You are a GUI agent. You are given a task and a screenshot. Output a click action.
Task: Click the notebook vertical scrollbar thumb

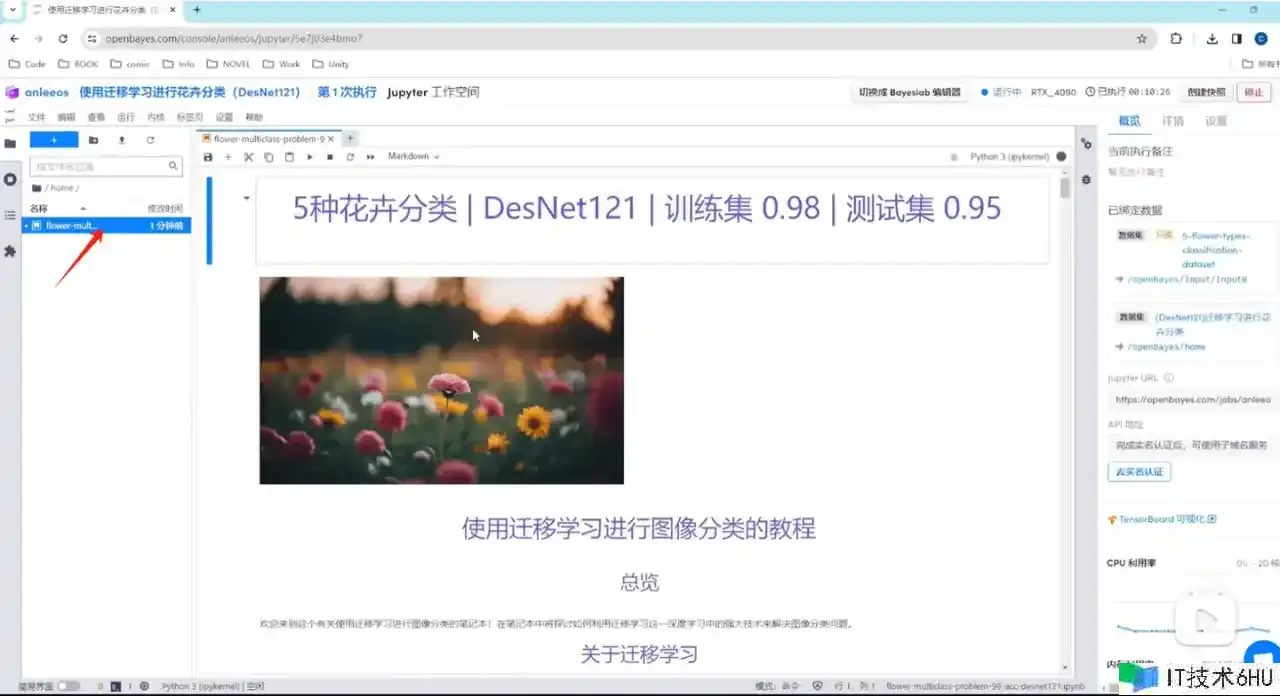(x=1065, y=188)
